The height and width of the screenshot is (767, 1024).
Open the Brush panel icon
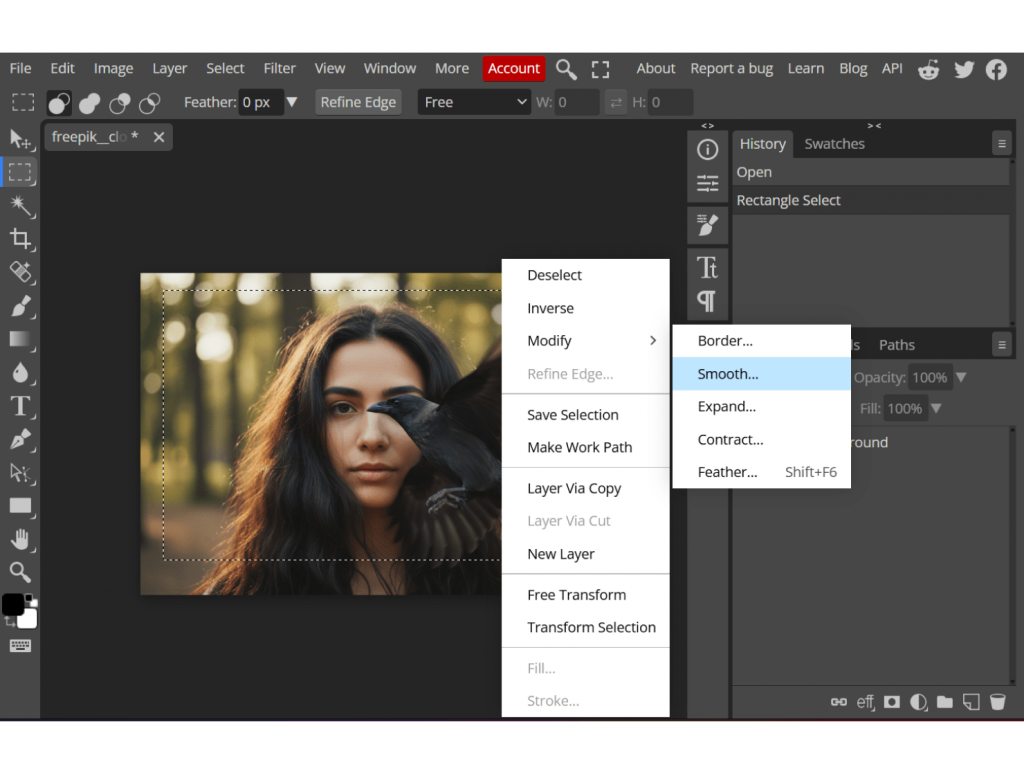tap(707, 225)
